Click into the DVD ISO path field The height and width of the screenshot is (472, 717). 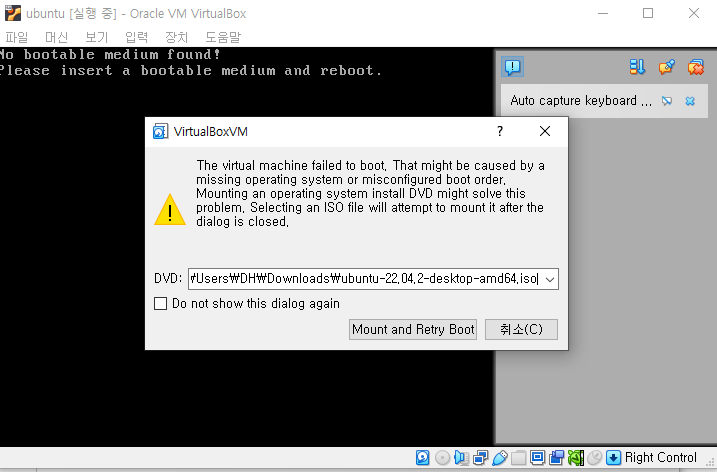coord(366,279)
